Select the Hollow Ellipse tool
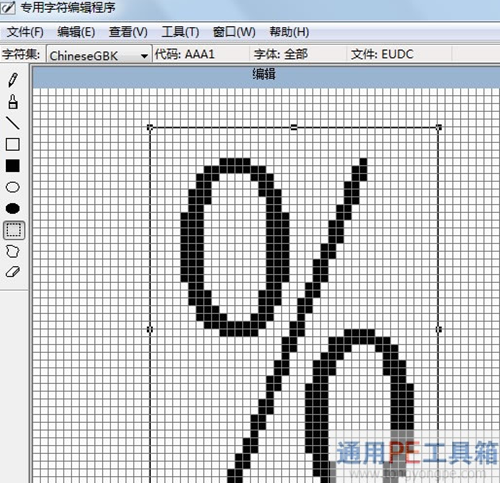This screenshot has height=483, width=500. (13, 187)
